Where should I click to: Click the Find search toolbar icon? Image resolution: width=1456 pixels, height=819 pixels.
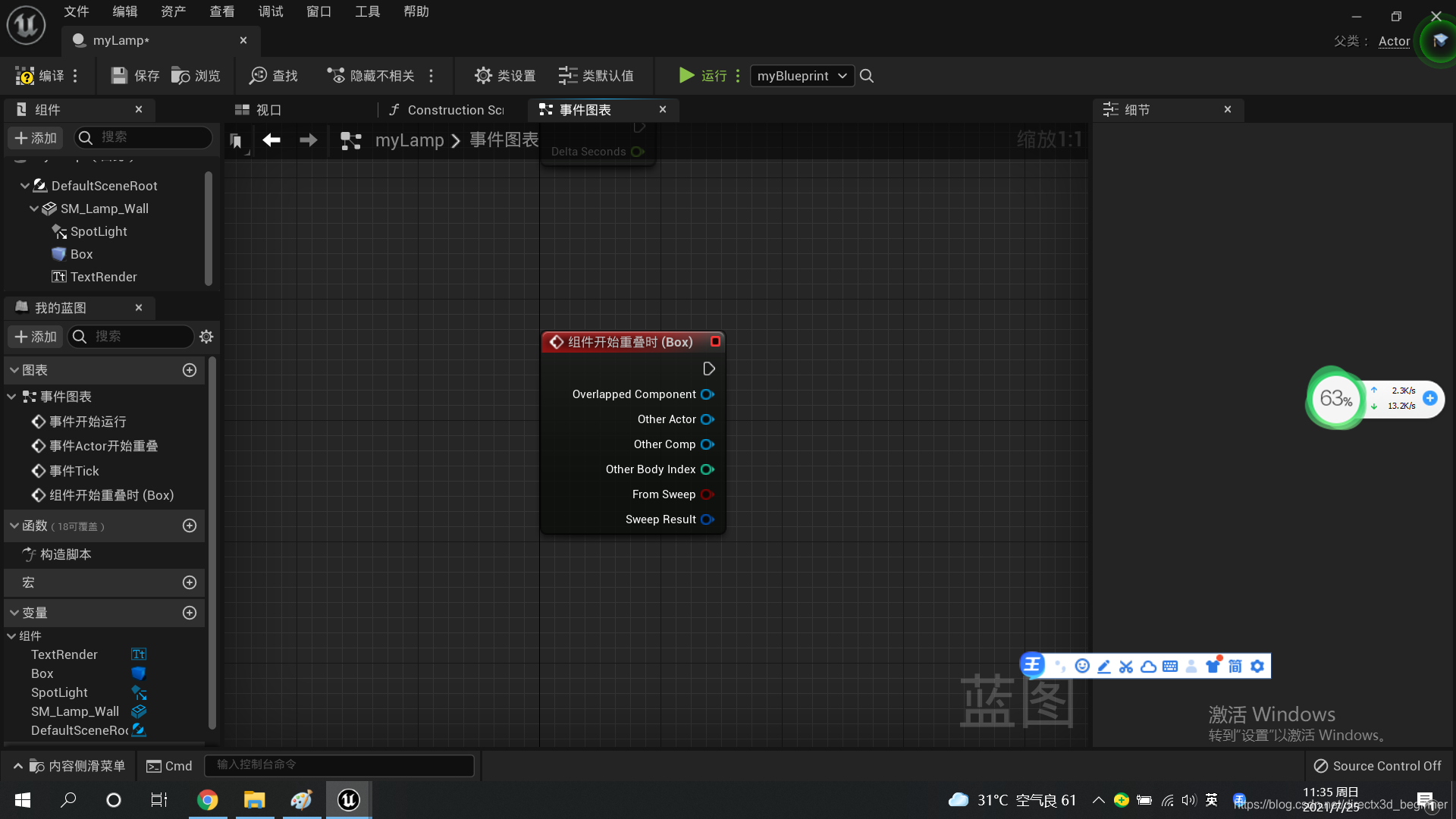[x=274, y=76]
